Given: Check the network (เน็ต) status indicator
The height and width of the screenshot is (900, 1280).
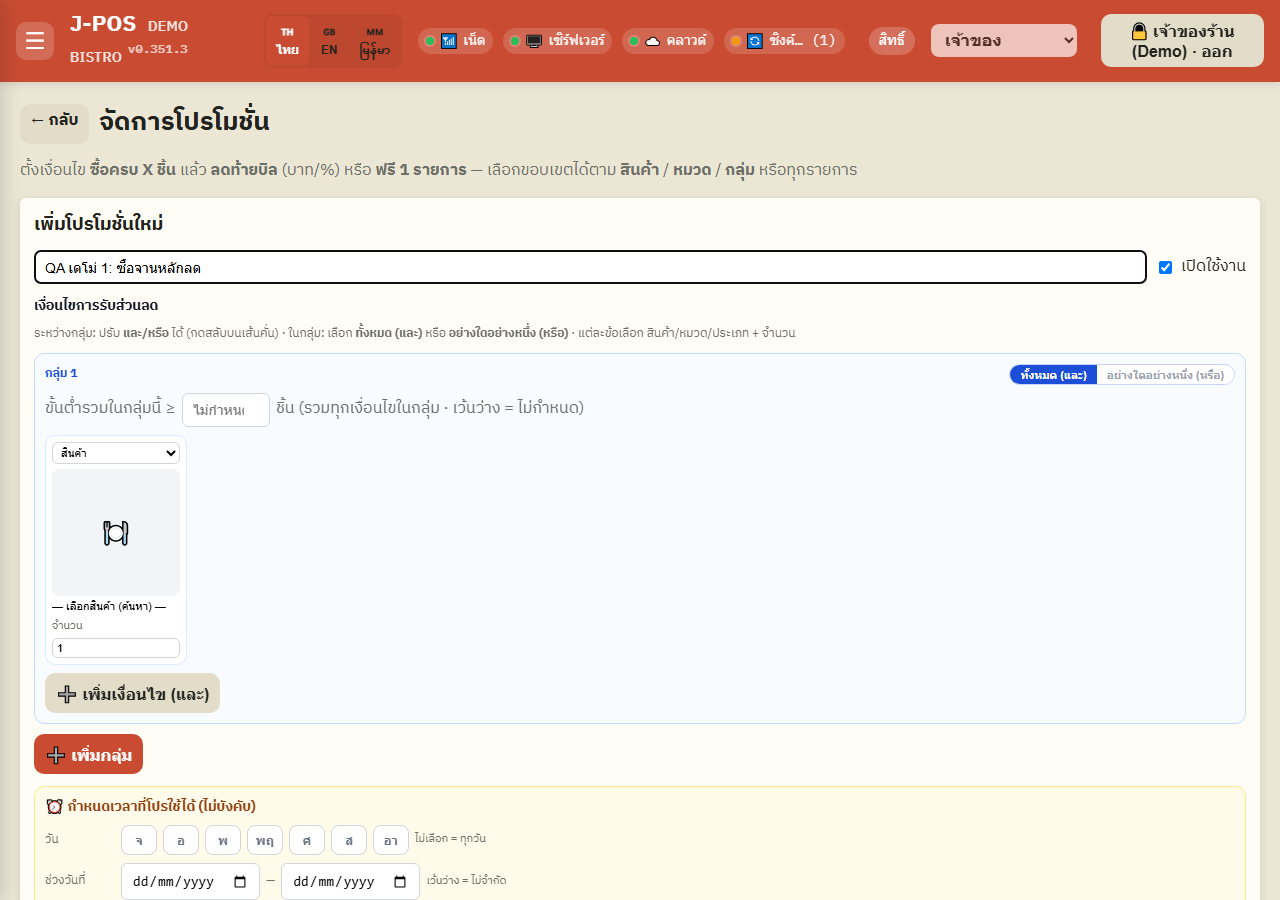Looking at the screenshot, I should [x=455, y=41].
